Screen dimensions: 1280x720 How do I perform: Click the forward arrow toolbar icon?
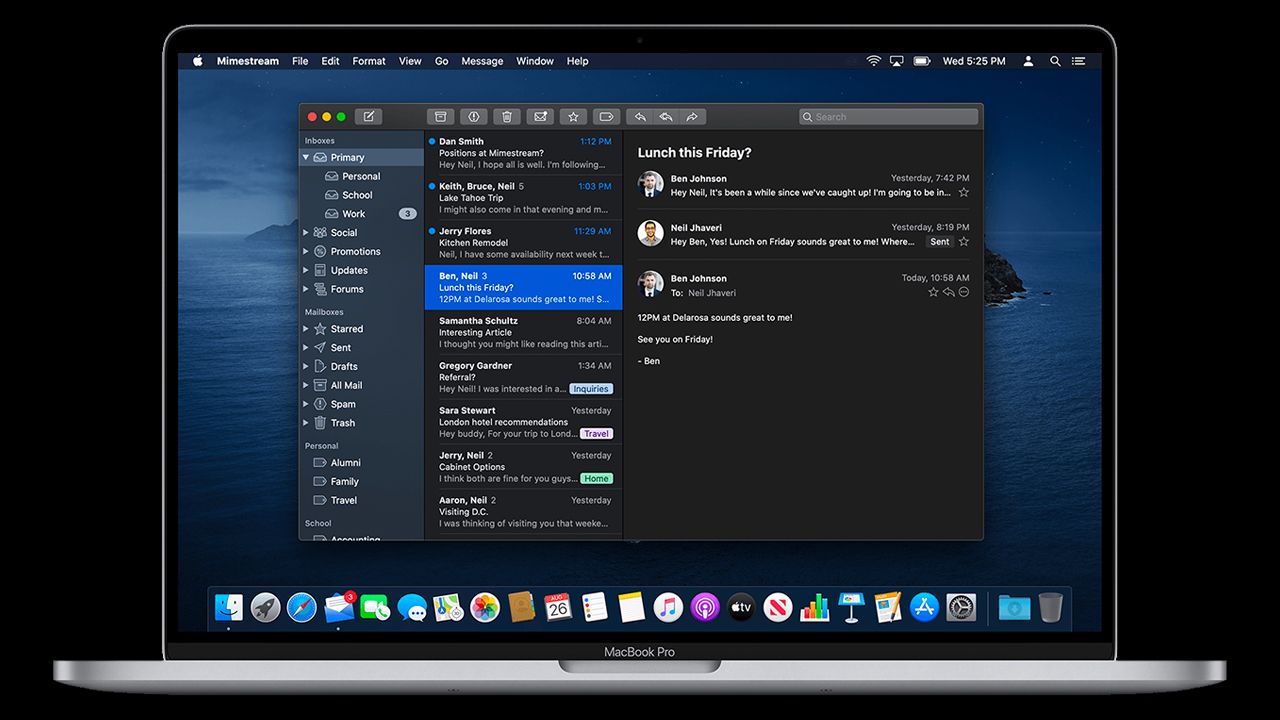click(x=692, y=117)
